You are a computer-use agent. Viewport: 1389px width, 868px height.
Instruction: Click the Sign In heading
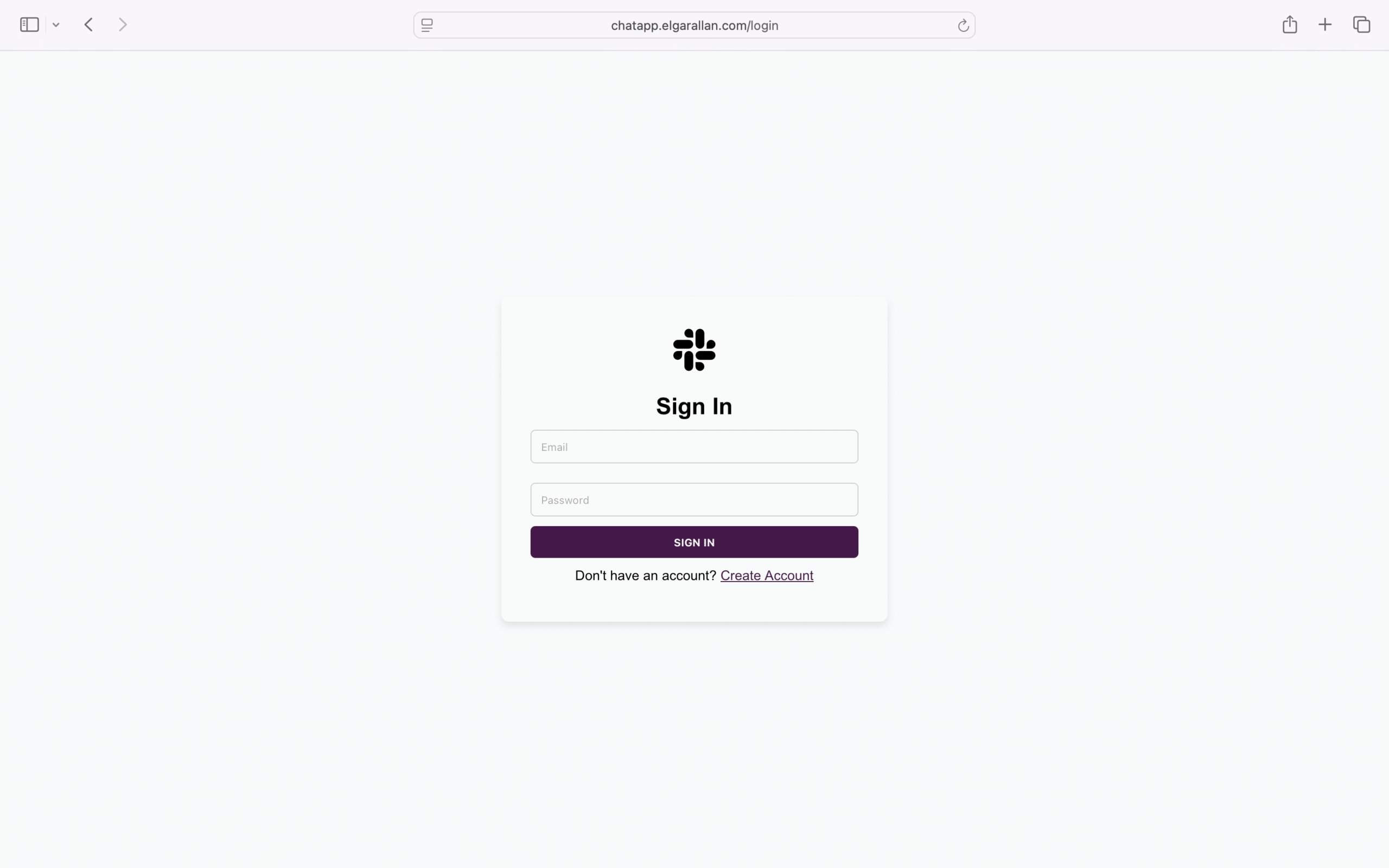tap(694, 406)
